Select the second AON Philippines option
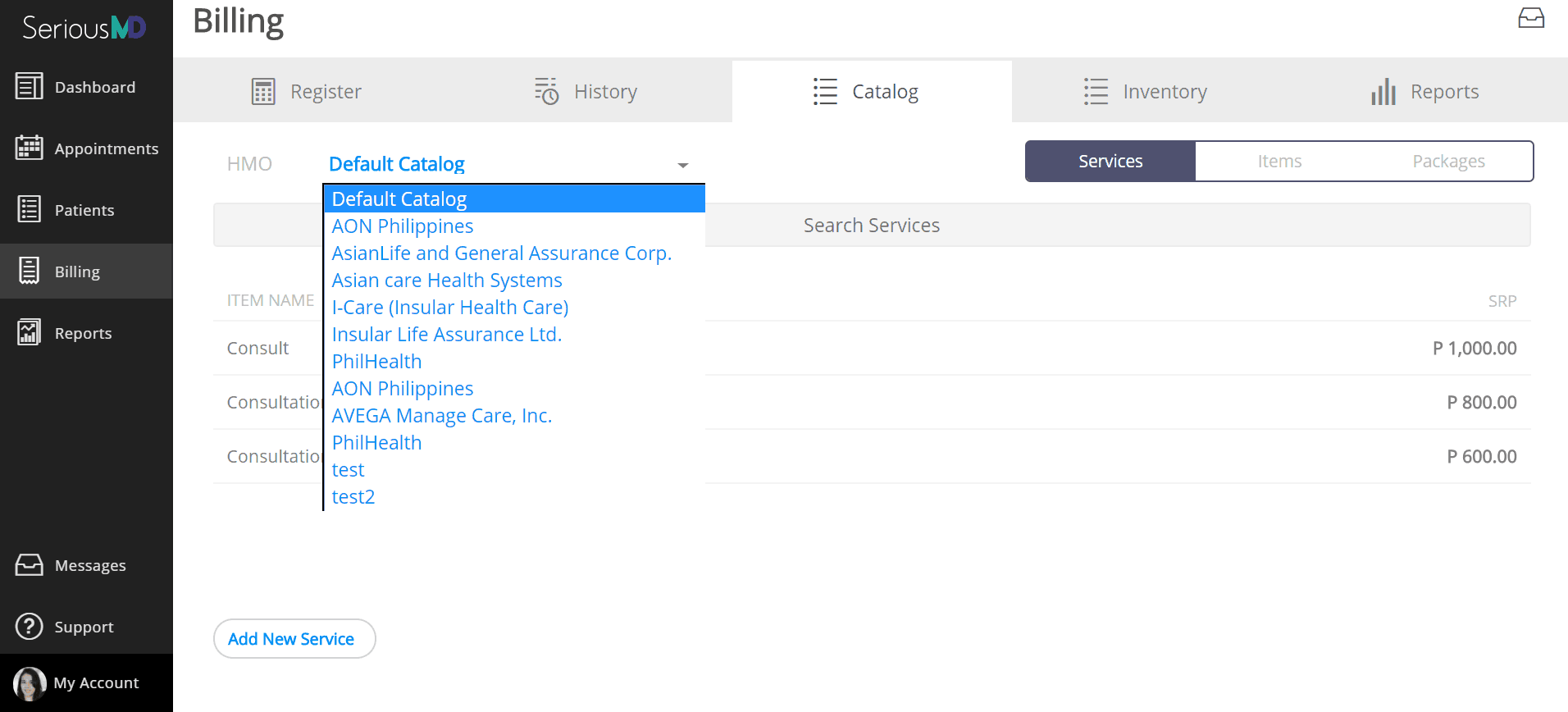 (514, 388)
